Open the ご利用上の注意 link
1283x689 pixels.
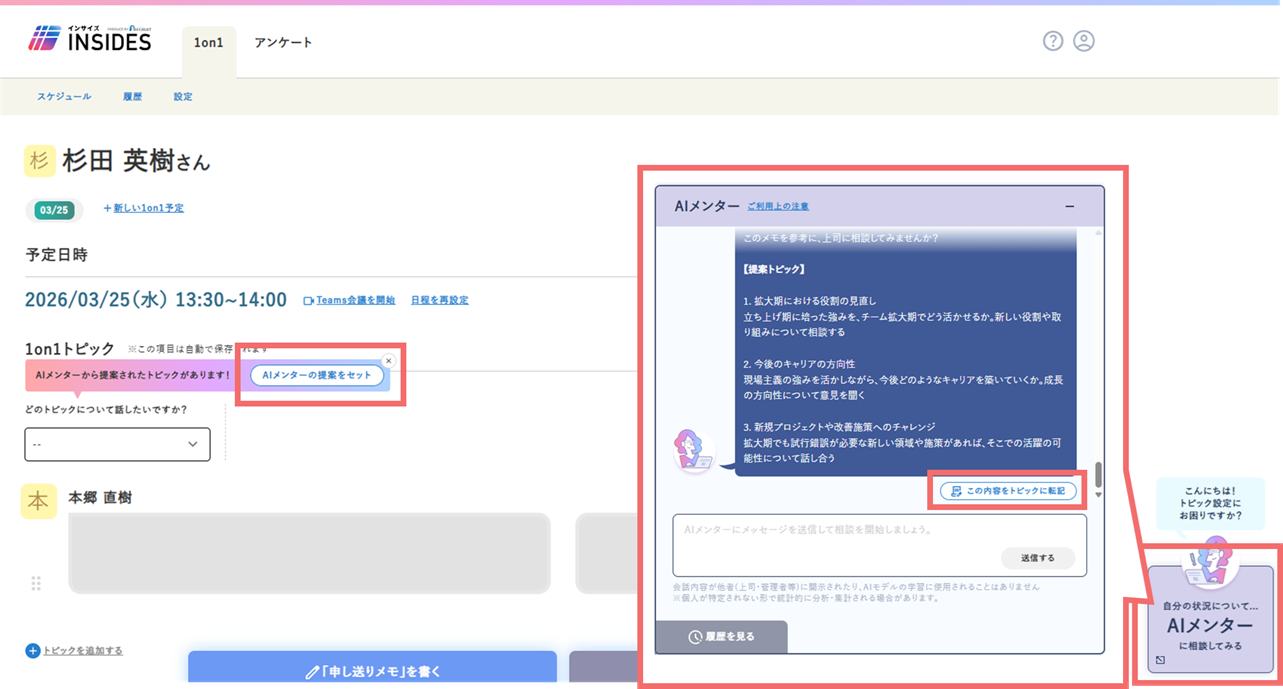coord(778,206)
